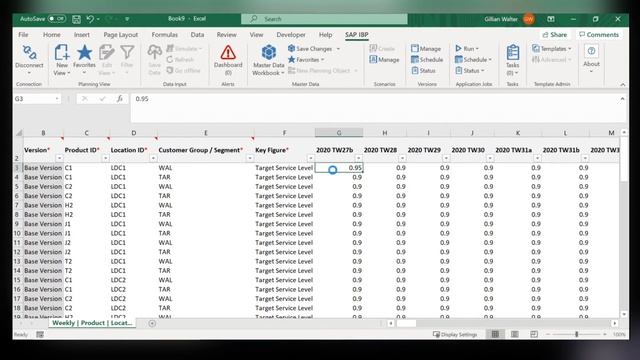Open the Formulas ribbon tab
Viewport: 640px width, 360px height.
point(164,35)
